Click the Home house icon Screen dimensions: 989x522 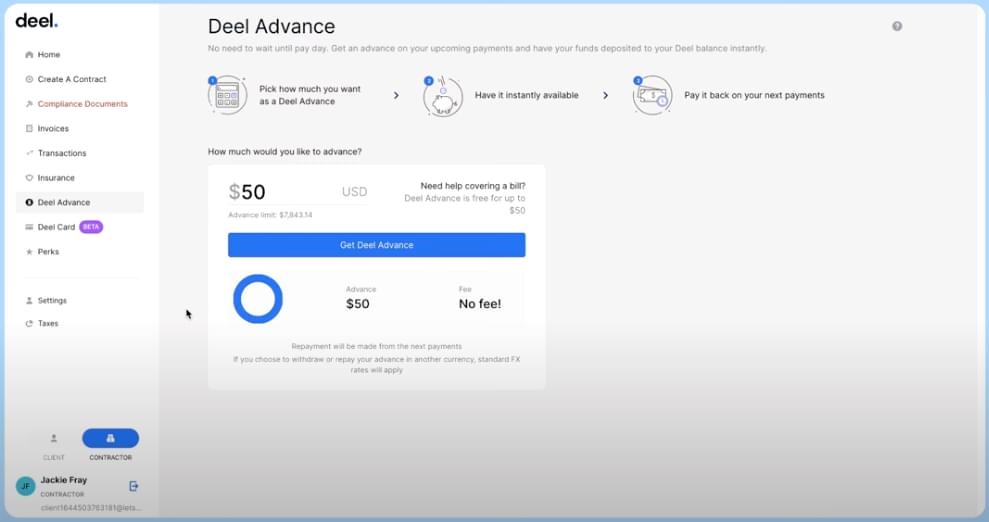click(29, 55)
